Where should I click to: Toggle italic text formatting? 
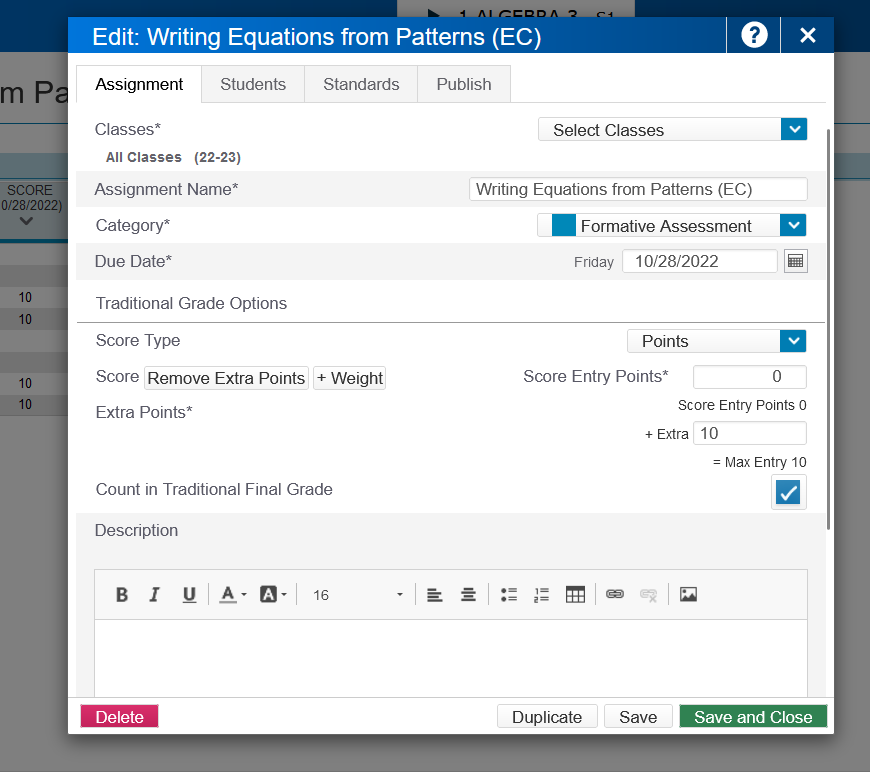[x=155, y=595]
